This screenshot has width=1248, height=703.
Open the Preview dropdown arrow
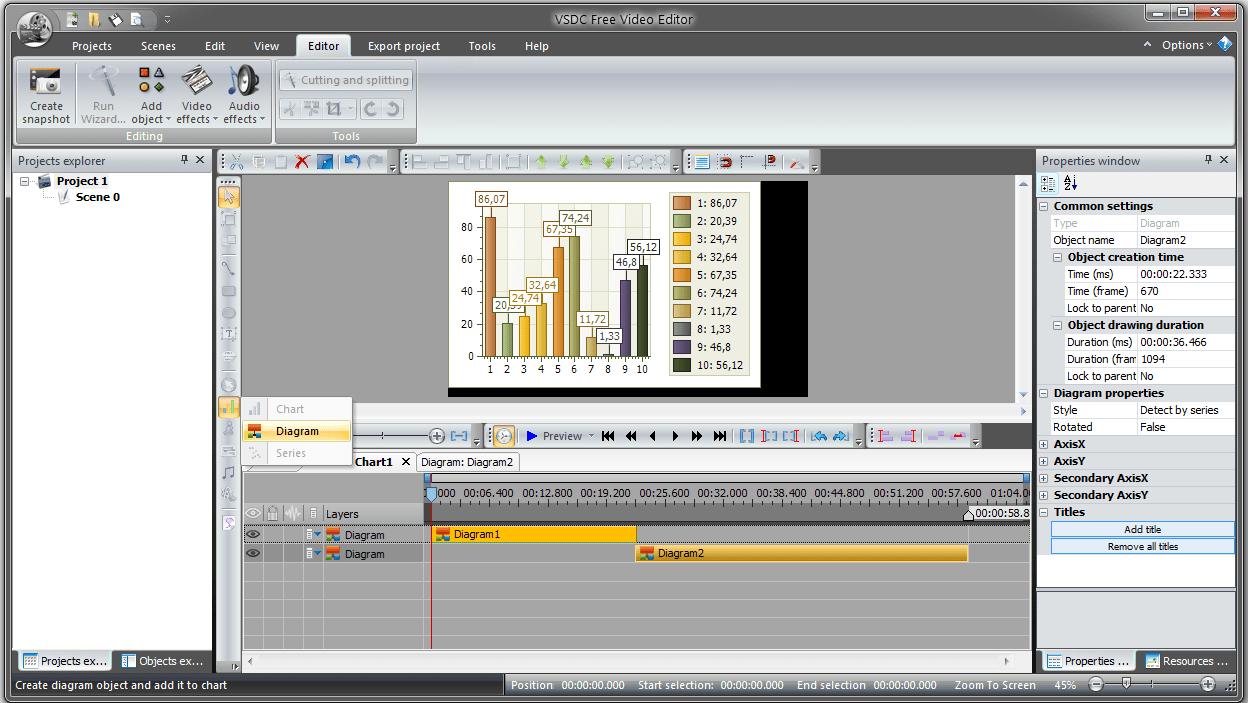click(x=591, y=436)
